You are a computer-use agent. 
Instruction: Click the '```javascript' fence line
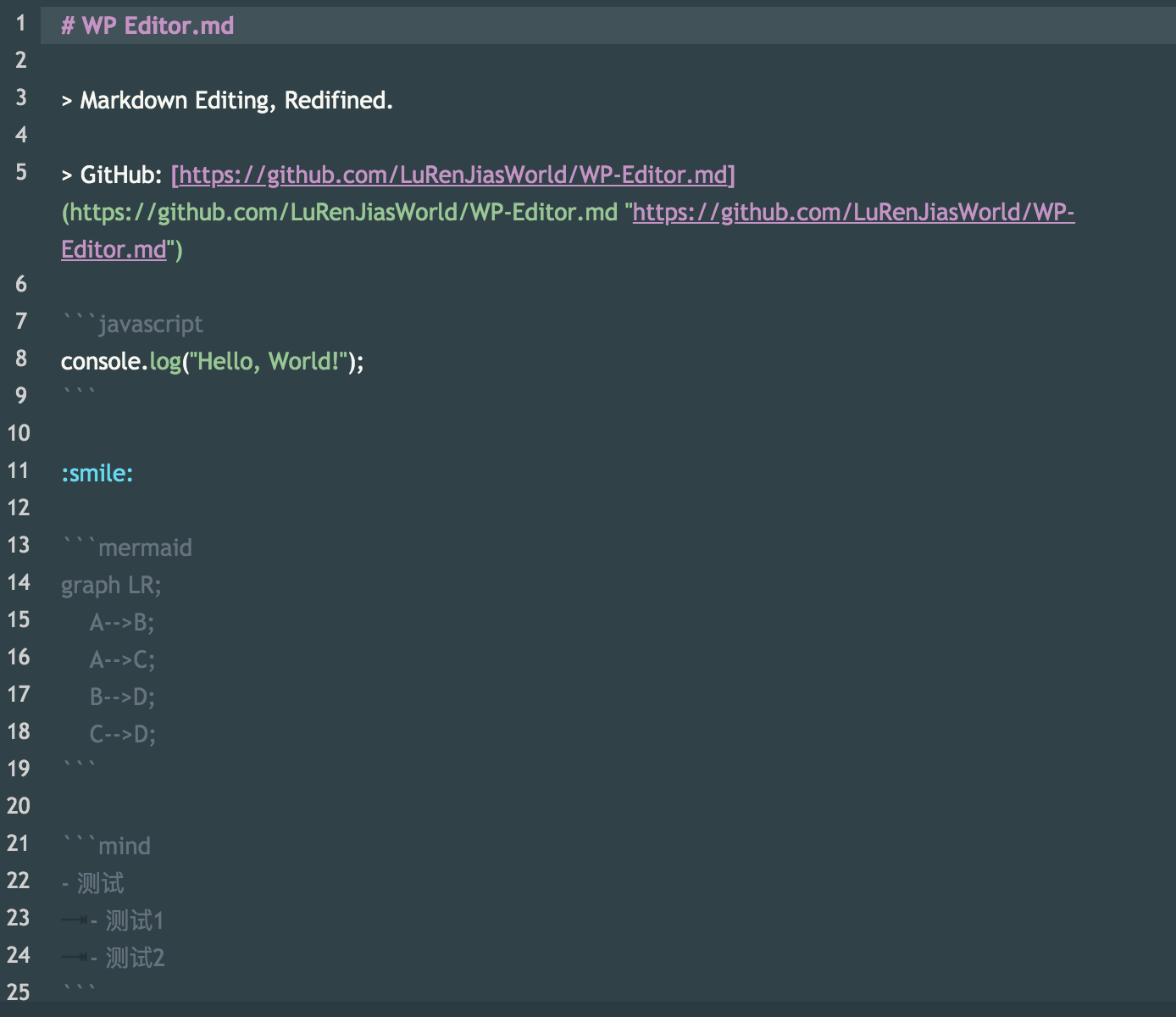[x=132, y=324]
